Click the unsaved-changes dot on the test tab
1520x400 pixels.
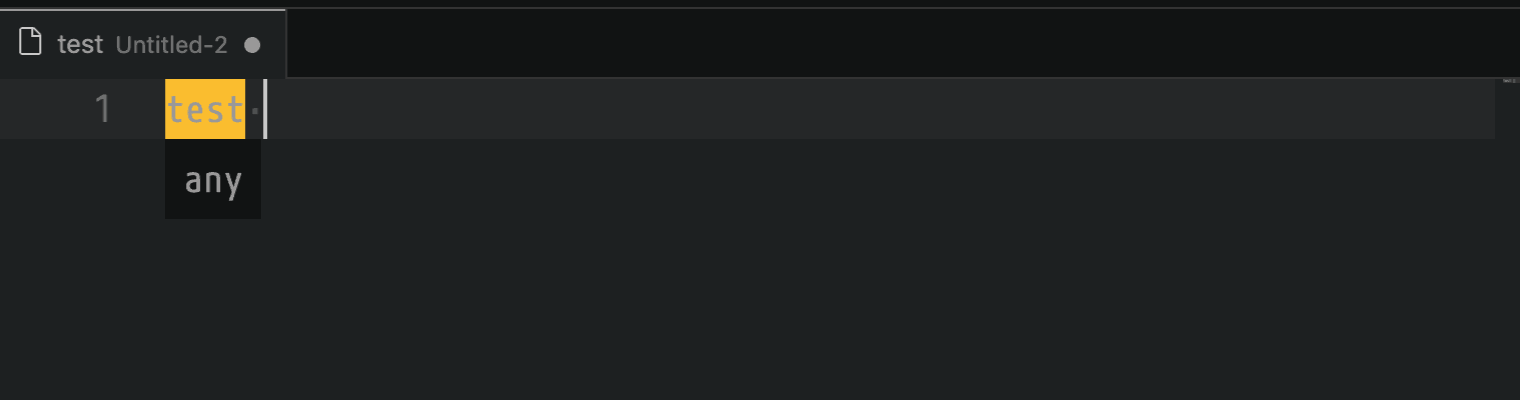[x=252, y=44]
